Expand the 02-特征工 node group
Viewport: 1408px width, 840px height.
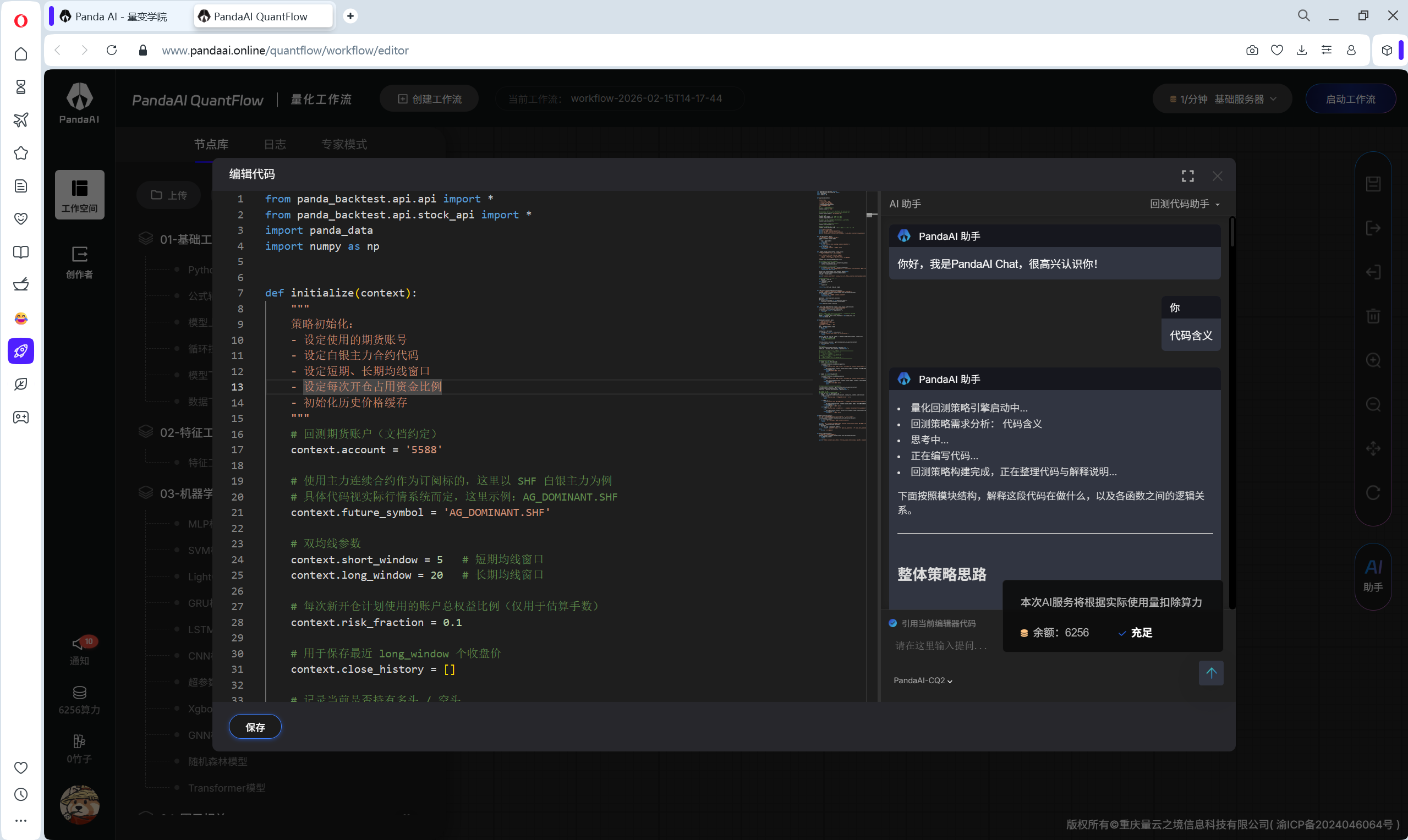coord(176,432)
